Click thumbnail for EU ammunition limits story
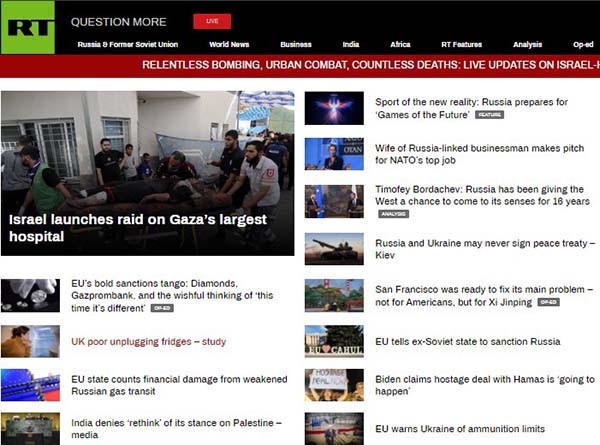Screen dimensions: 600x445 (x=334, y=429)
